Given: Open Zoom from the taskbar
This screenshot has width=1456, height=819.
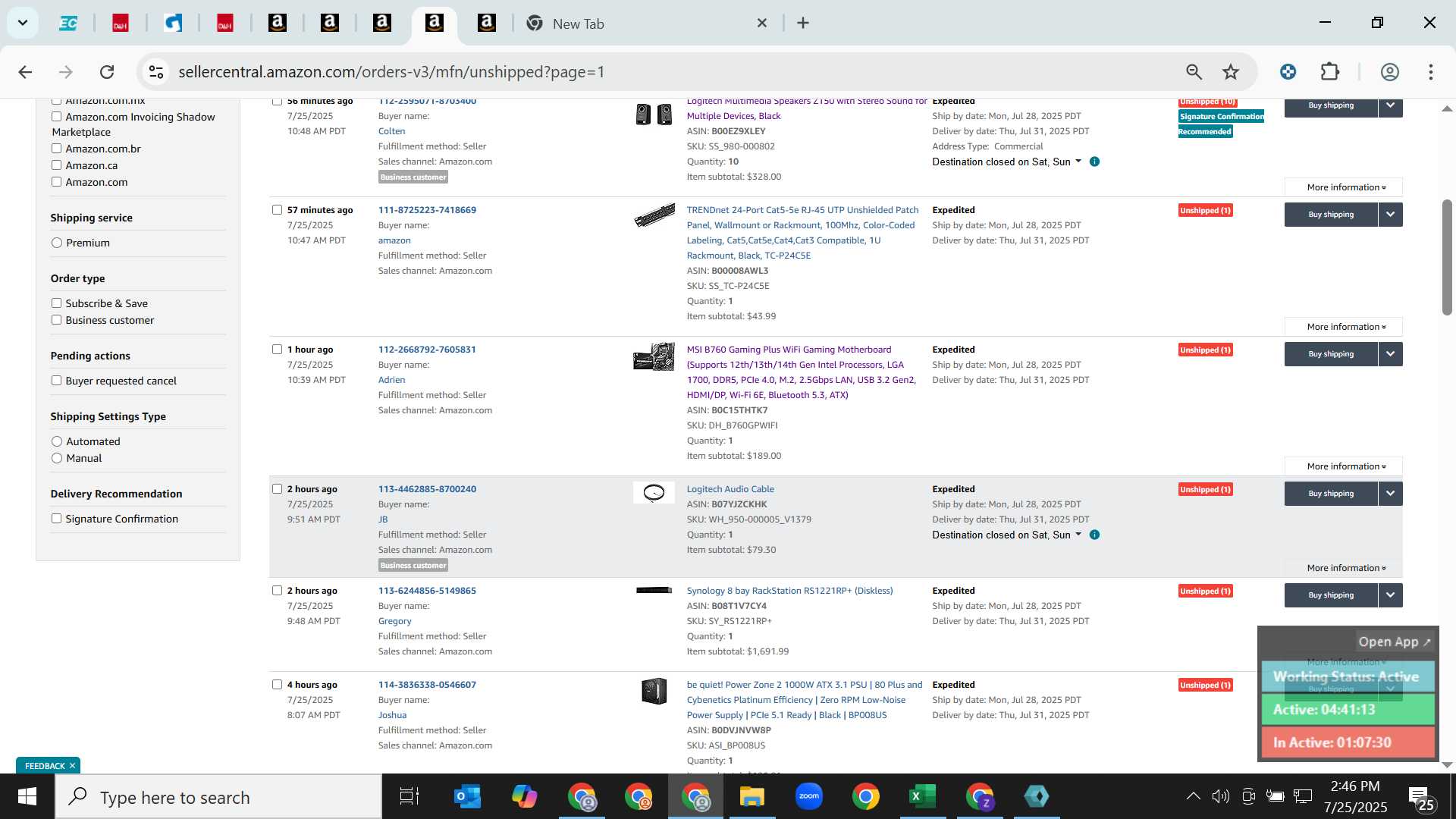Looking at the screenshot, I should tap(809, 797).
